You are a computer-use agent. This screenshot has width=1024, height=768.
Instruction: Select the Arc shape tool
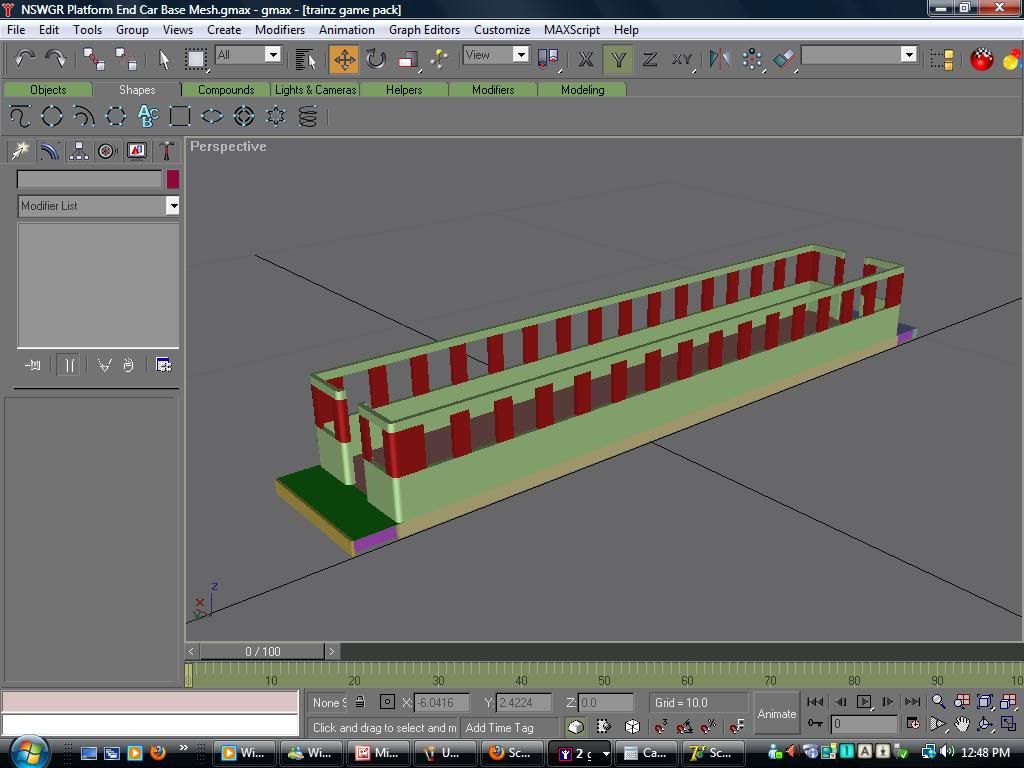pos(84,117)
